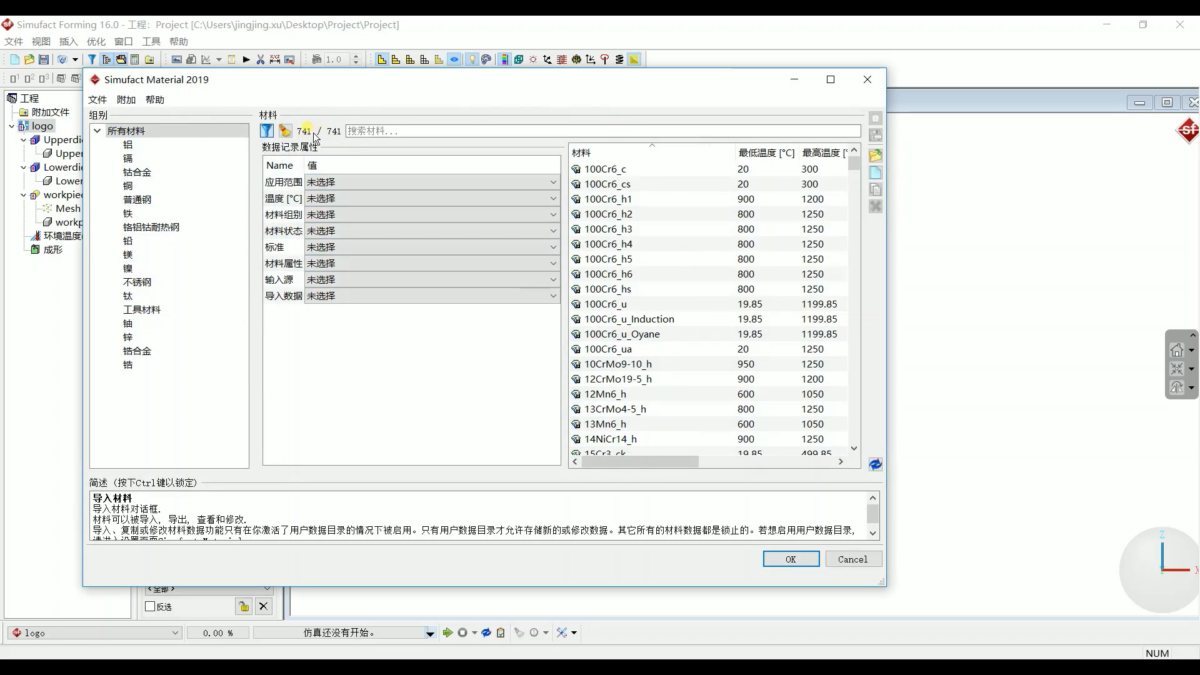Click the light bulb icon in main toolbar
Screen dimensions: 1200x675
(x=471, y=60)
